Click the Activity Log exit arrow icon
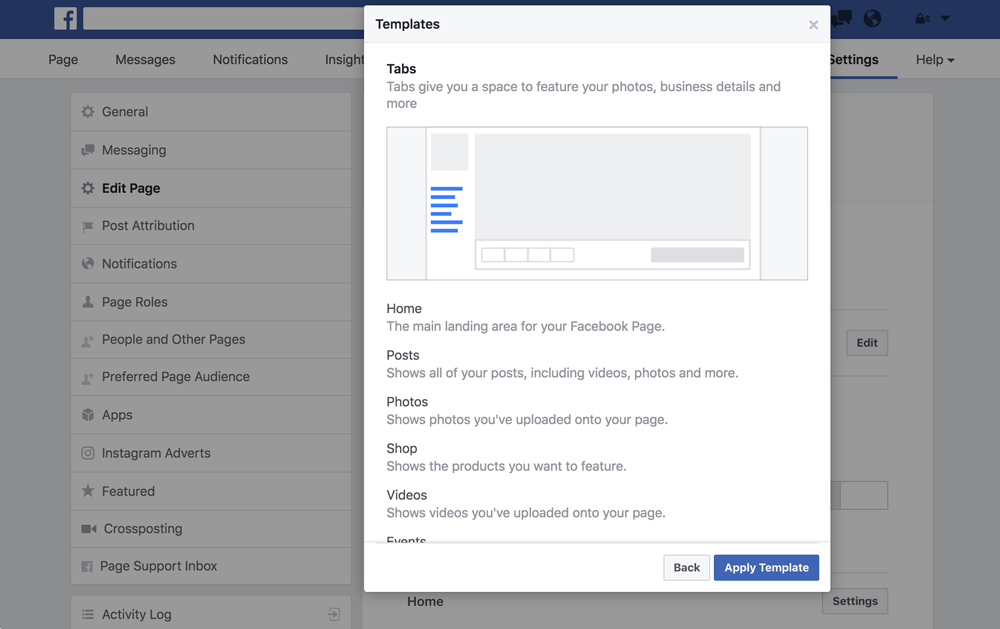Viewport: 1000px width, 629px height. pyautogui.click(x=334, y=614)
